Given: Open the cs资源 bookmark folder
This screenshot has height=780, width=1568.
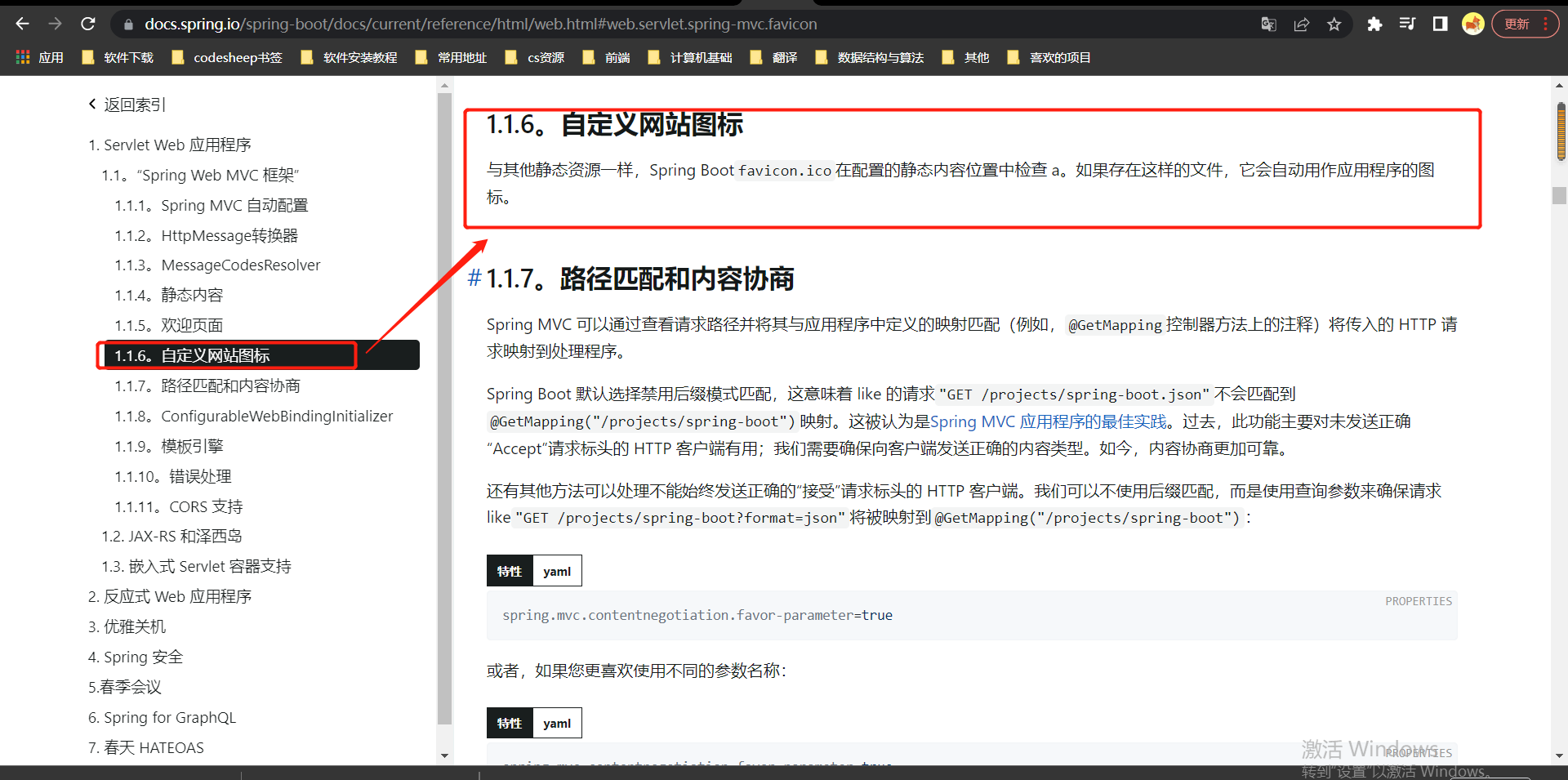Looking at the screenshot, I should 535,57.
